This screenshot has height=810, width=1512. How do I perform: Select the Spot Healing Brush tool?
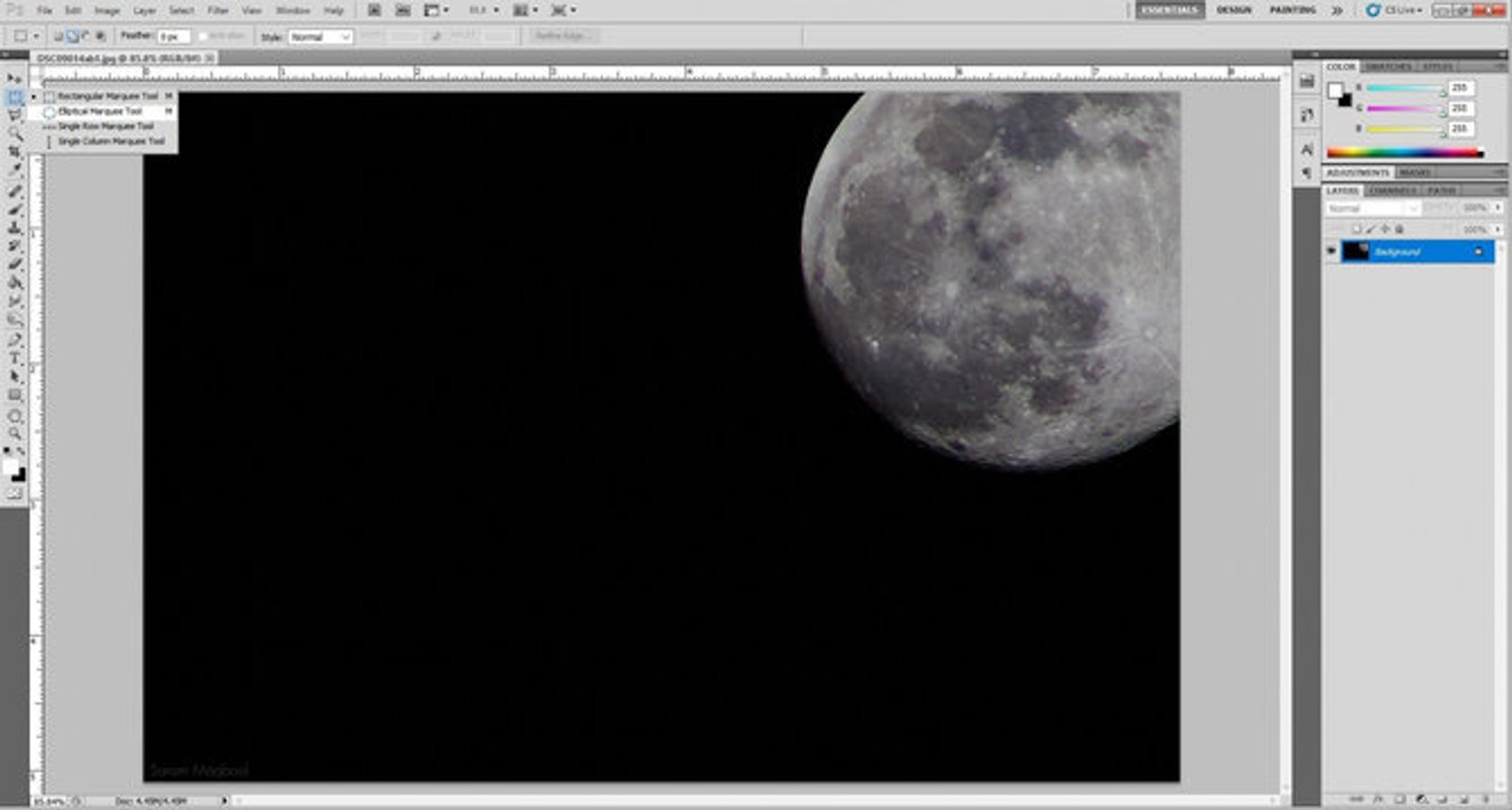[14, 192]
